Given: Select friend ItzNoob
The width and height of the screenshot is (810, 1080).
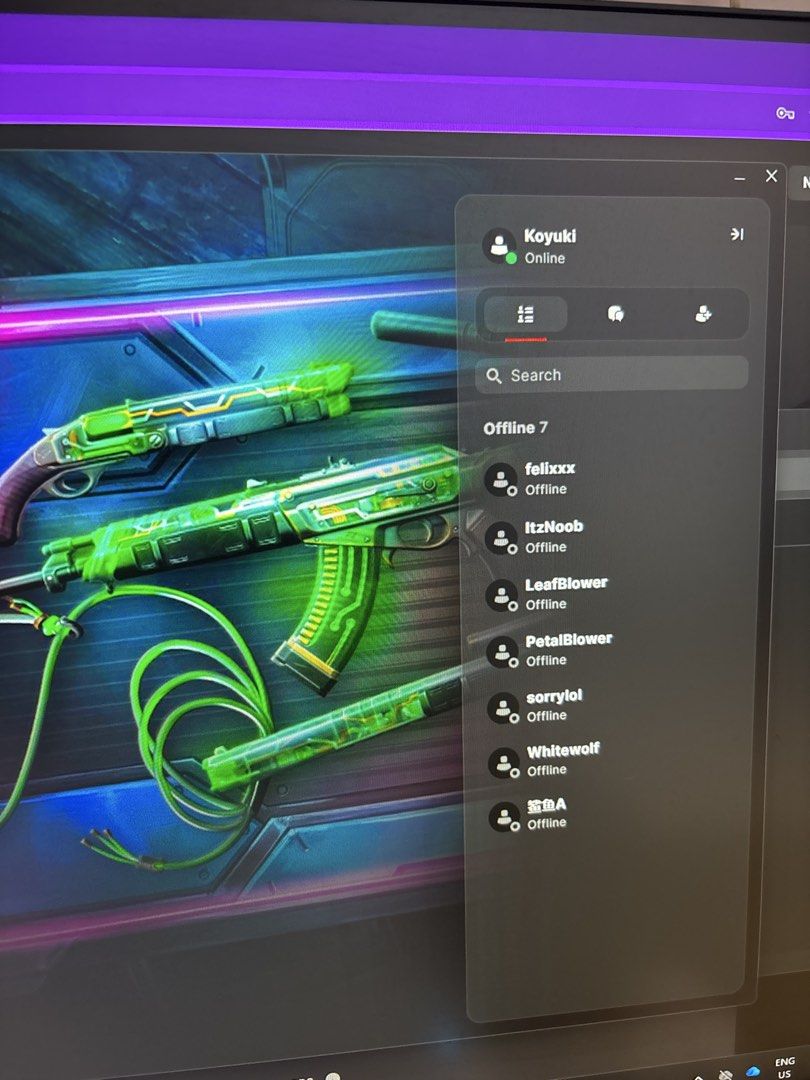Looking at the screenshot, I should pos(613,537).
